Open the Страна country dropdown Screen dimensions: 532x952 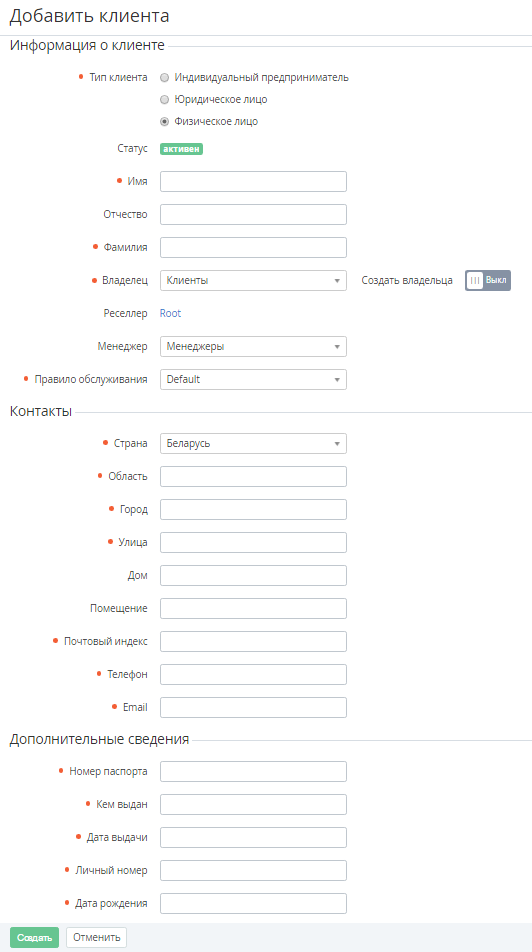(253, 443)
